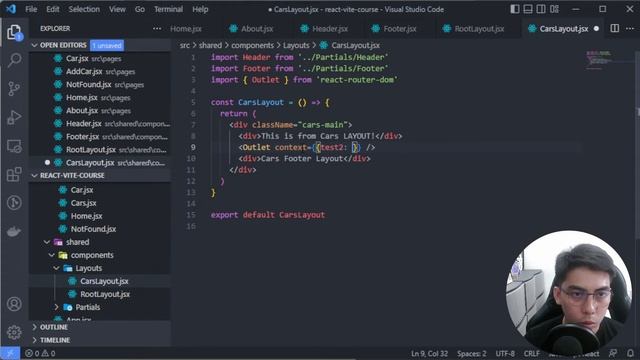The image size is (640, 360).
Task: Open the Edit menu
Action: pos(53,9)
